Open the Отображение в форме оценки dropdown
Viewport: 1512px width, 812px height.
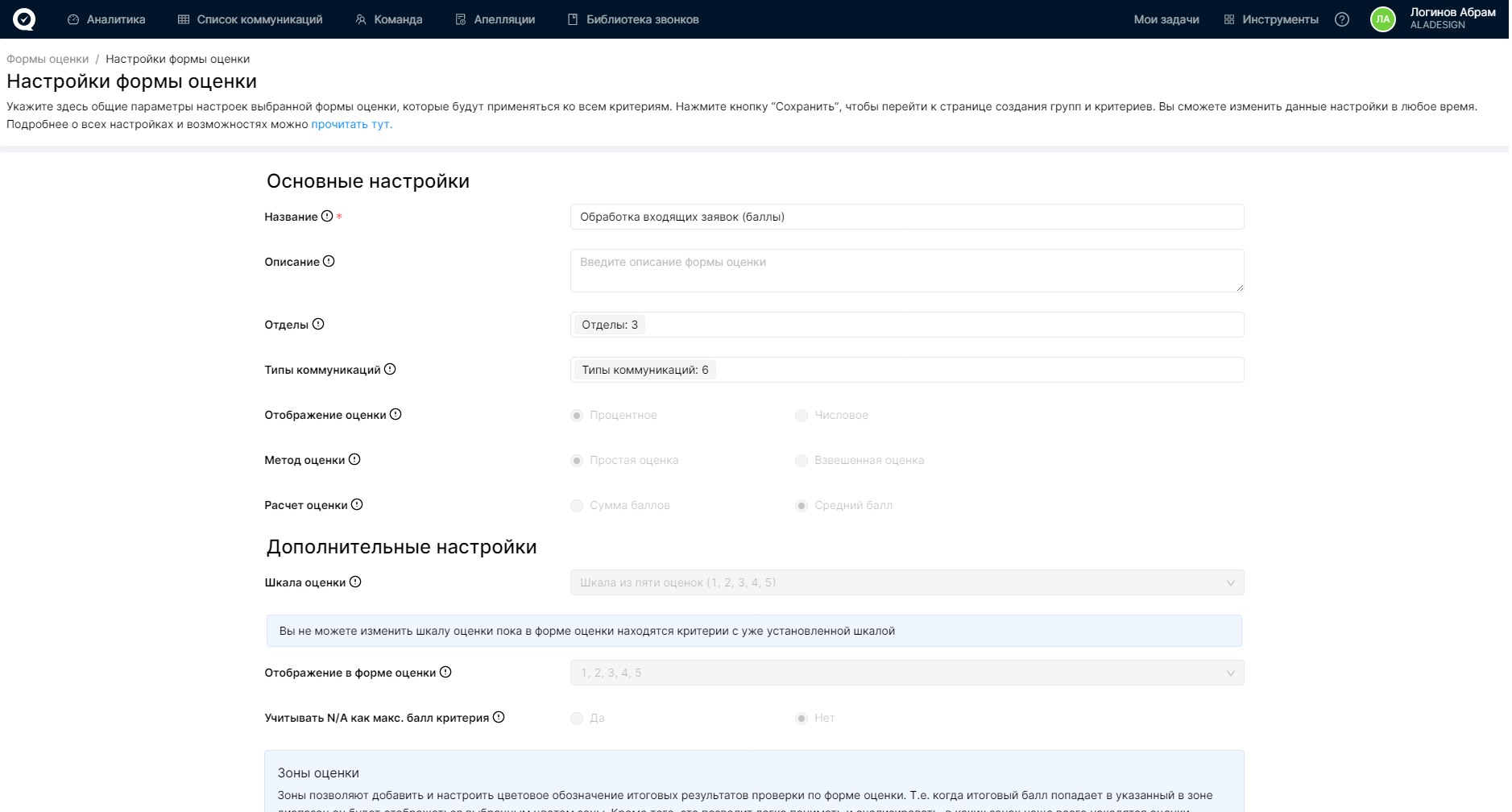[x=907, y=673]
